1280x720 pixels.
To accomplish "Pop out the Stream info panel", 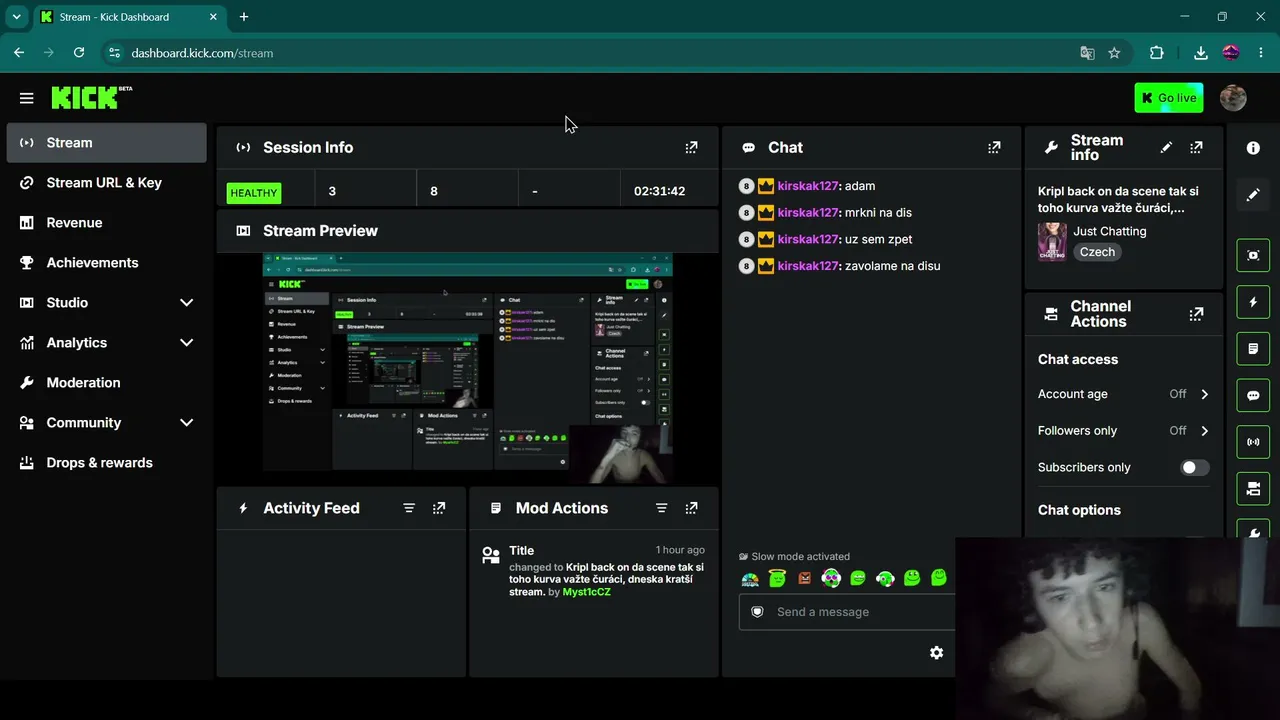I will coord(1196,147).
